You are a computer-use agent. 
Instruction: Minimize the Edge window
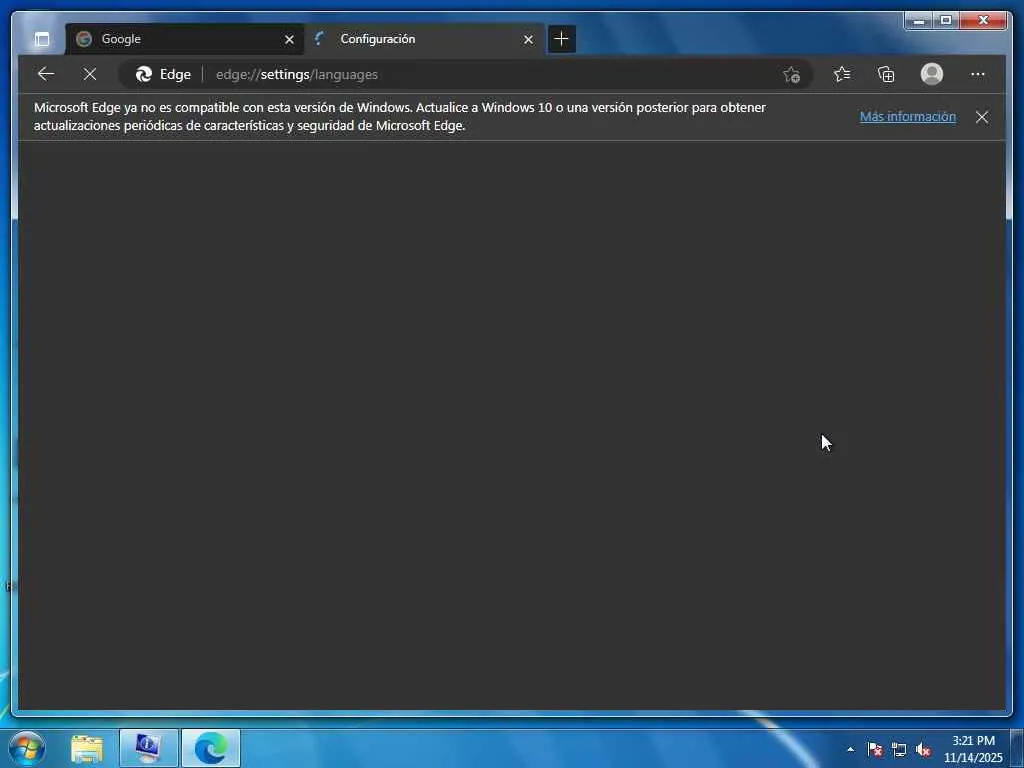pos(919,21)
